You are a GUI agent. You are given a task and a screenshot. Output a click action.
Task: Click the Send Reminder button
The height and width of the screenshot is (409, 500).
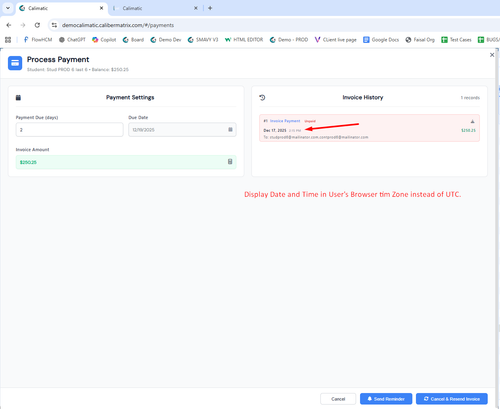tap(386, 399)
